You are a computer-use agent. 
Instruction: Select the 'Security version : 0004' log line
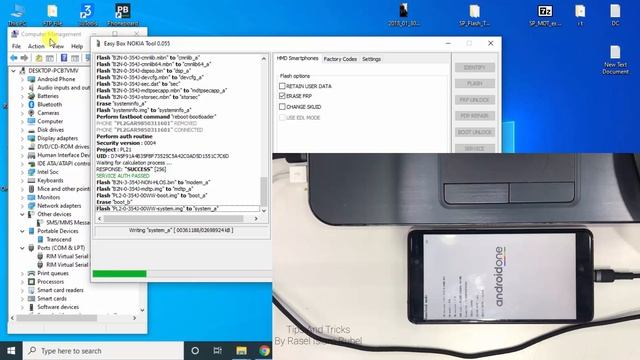tap(126, 143)
